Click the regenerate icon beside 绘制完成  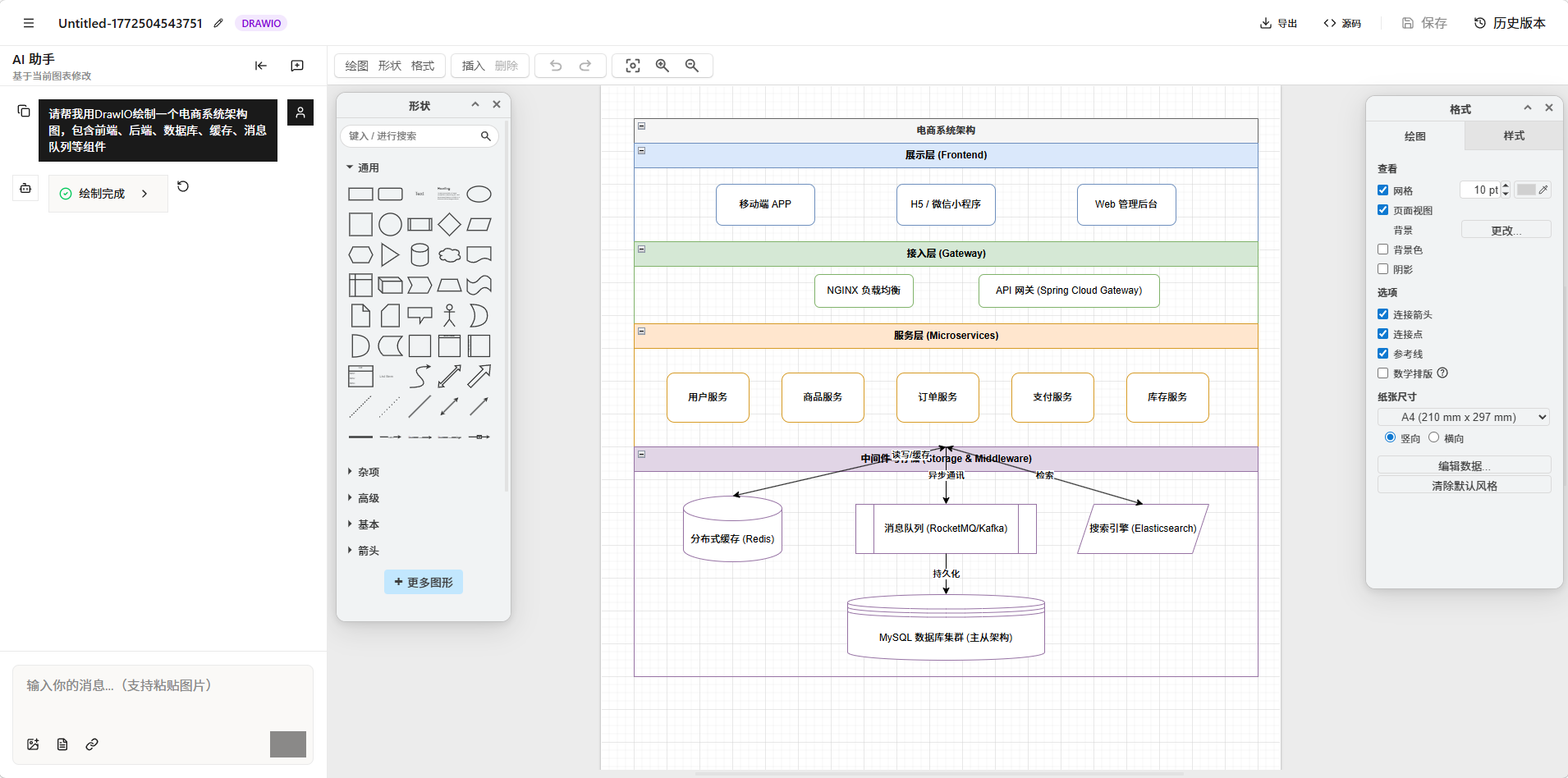[x=183, y=186]
